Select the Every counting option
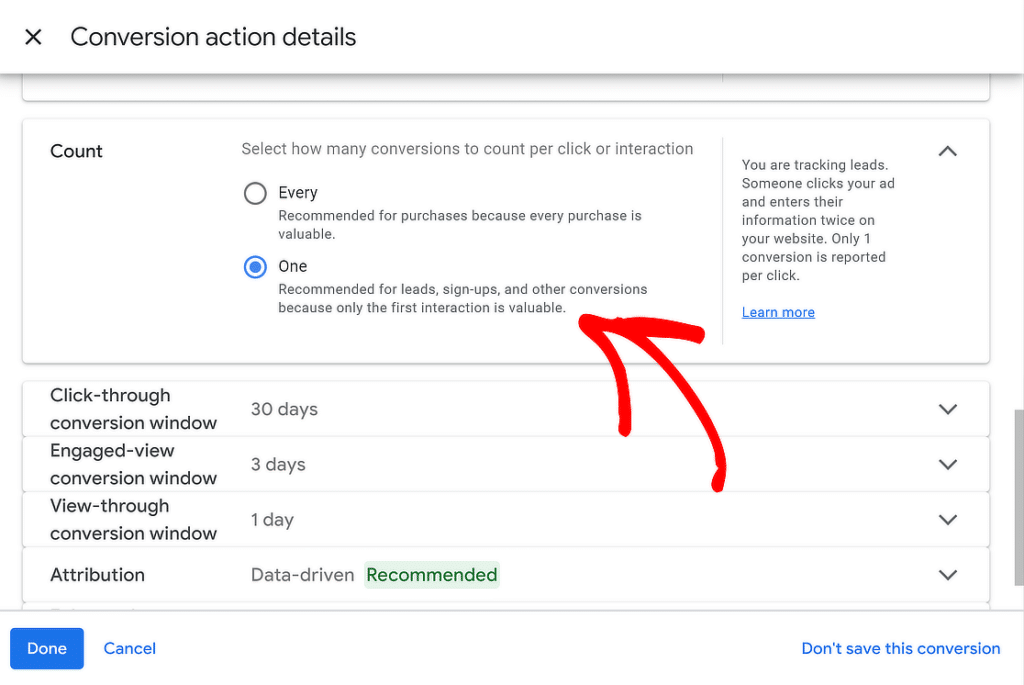1024x685 pixels. point(255,193)
